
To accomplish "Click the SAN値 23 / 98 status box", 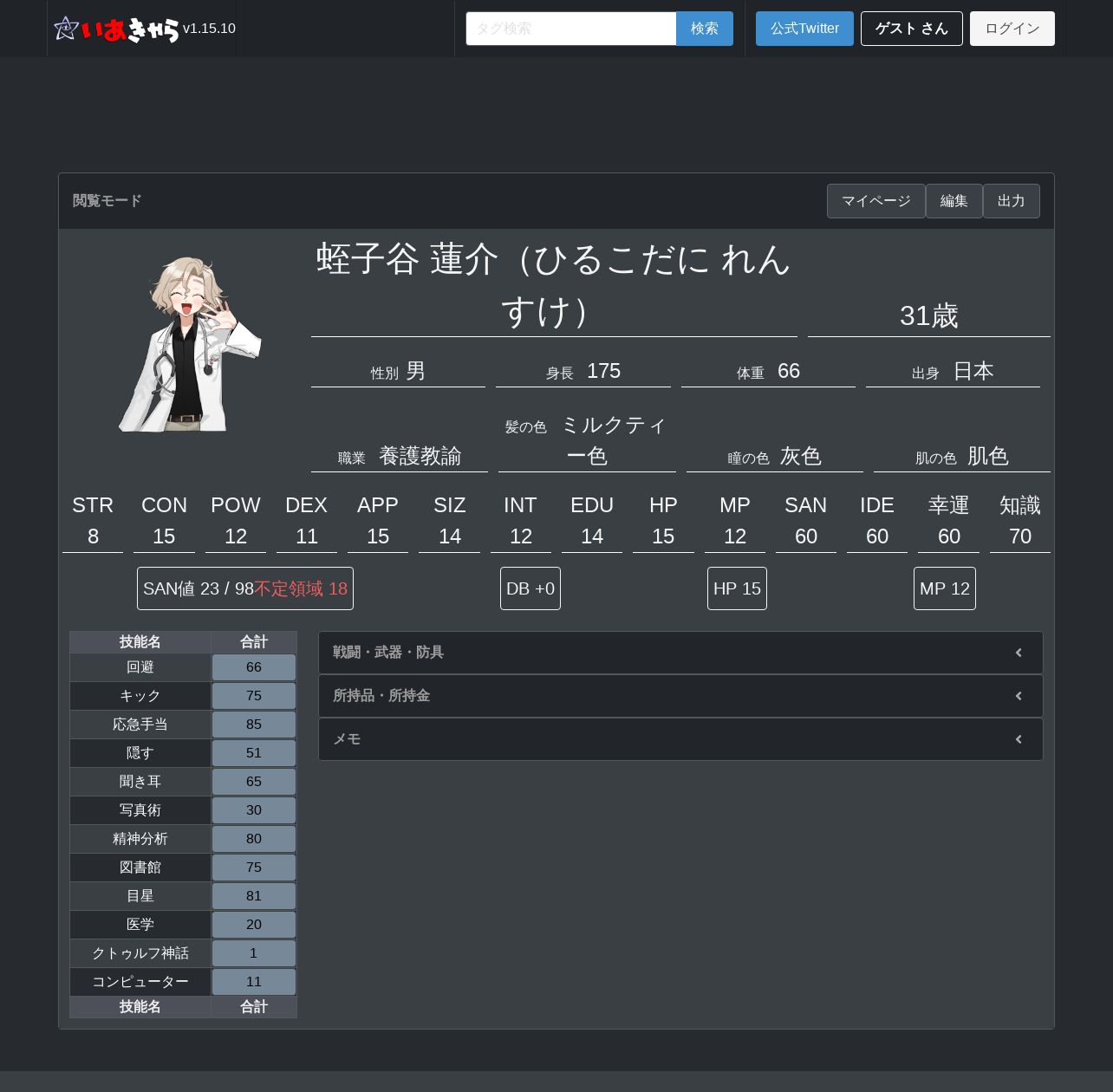I will [245, 588].
